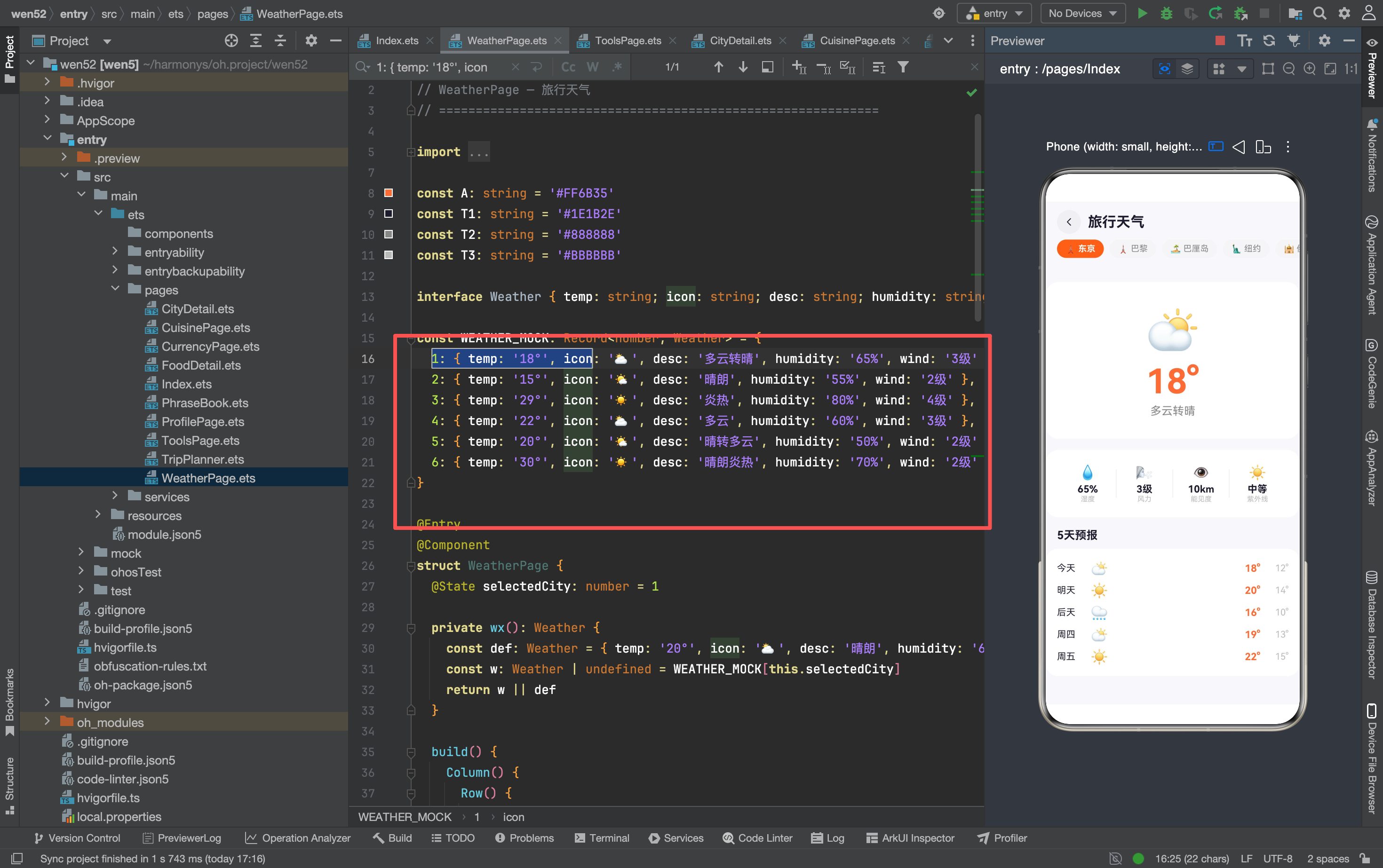Switch to the CityDetail.ets tab
The width and height of the screenshot is (1383, 868).
click(x=740, y=40)
